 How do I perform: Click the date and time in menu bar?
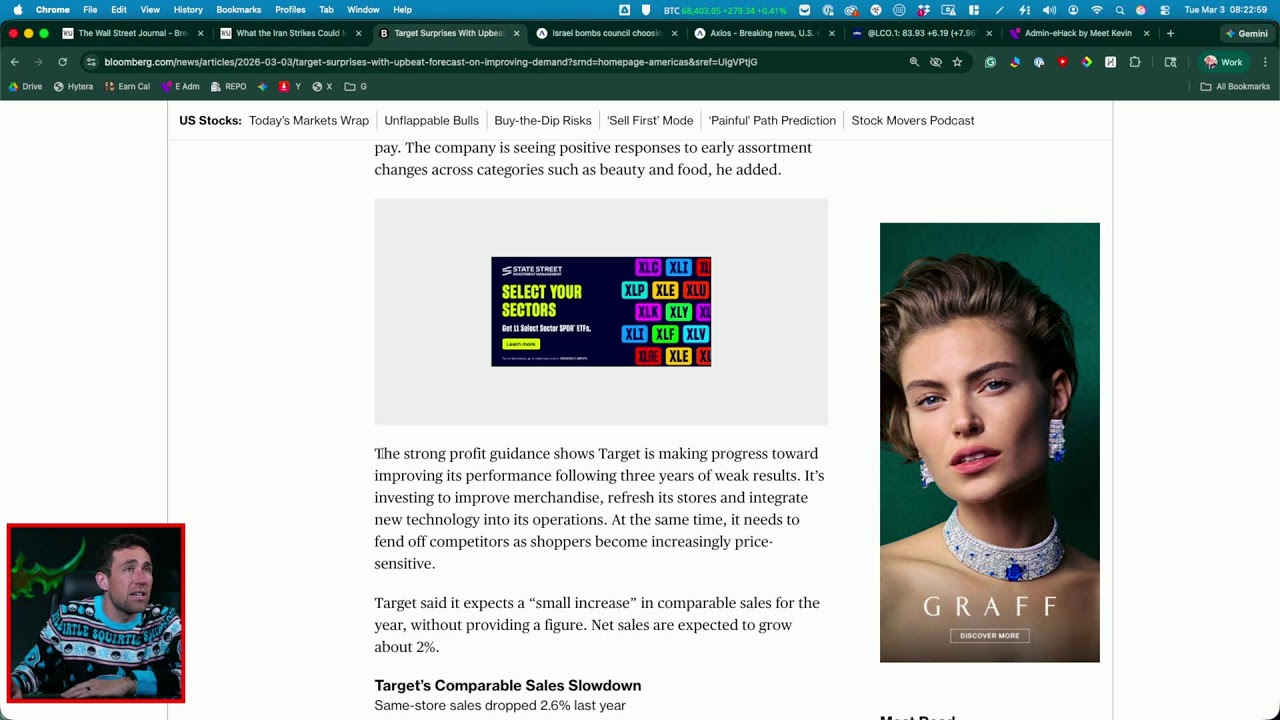click(1227, 10)
